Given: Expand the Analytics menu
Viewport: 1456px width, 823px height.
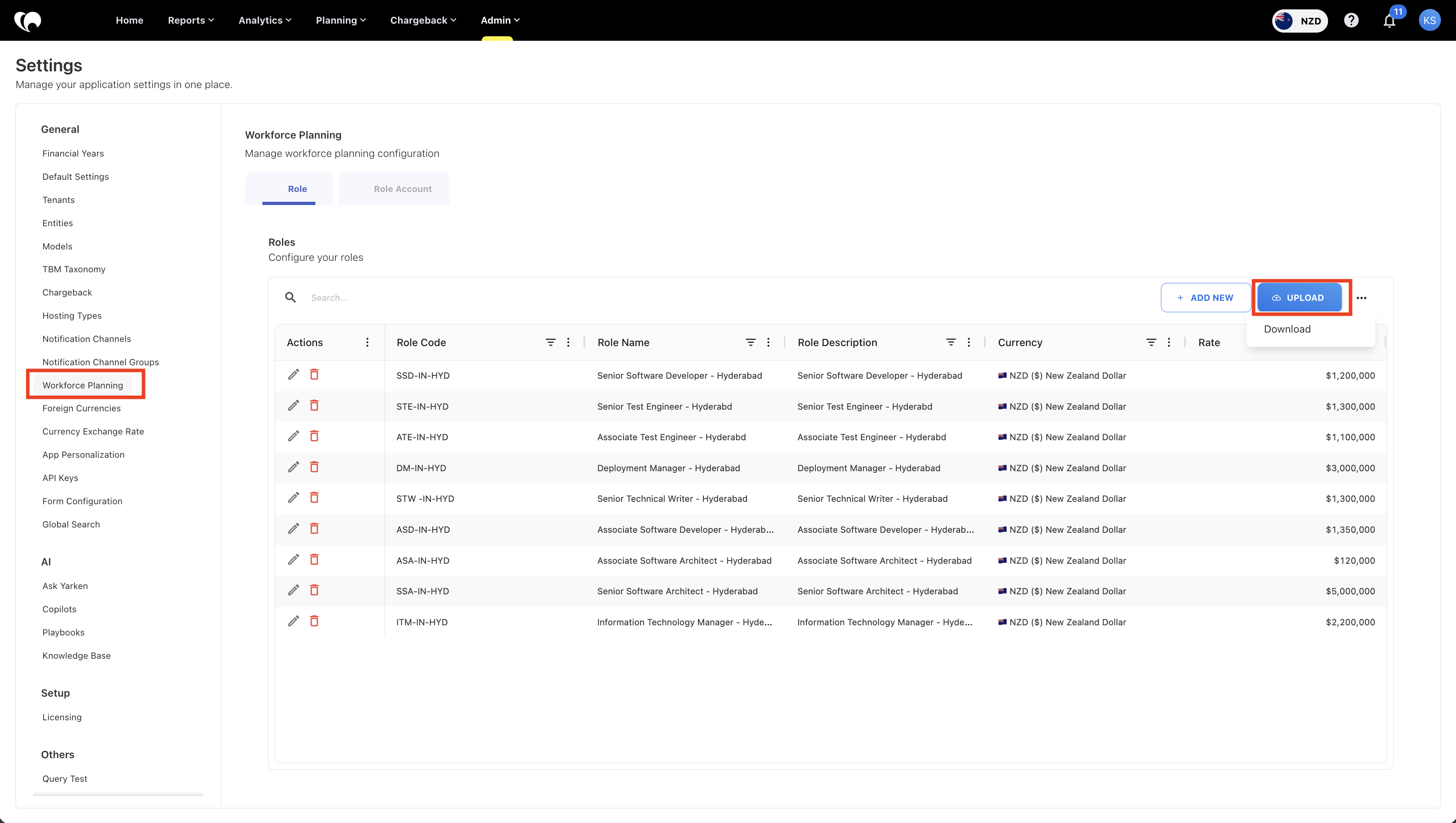Looking at the screenshot, I should tap(265, 20).
